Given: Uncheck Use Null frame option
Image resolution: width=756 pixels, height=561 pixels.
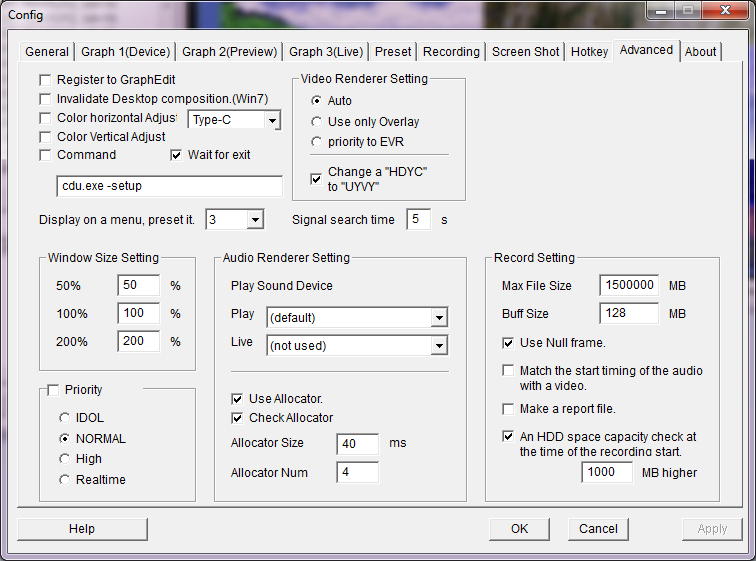Looking at the screenshot, I should [508, 343].
